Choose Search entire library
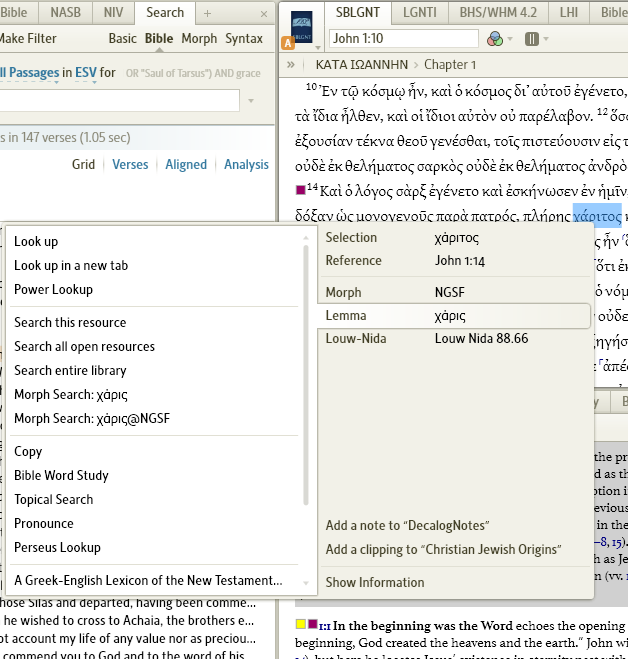This screenshot has height=659, width=628. (x=70, y=370)
